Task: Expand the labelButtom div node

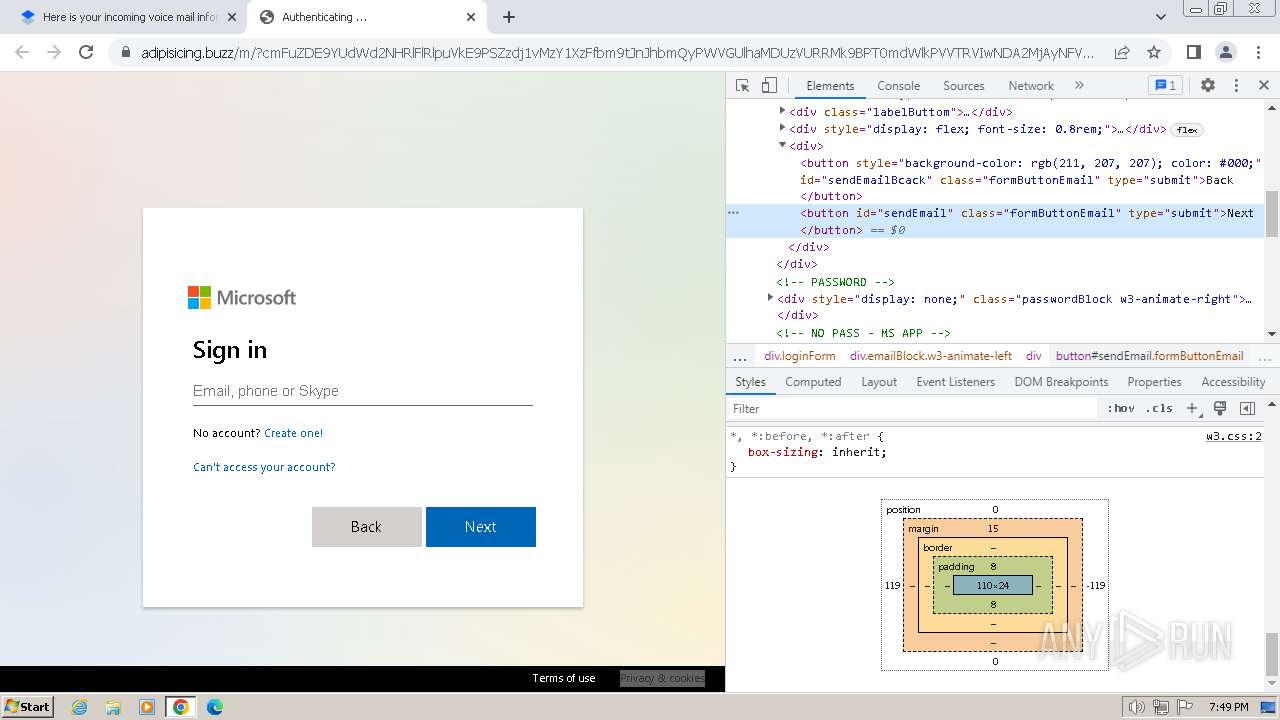Action: click(x=782, y=112)
